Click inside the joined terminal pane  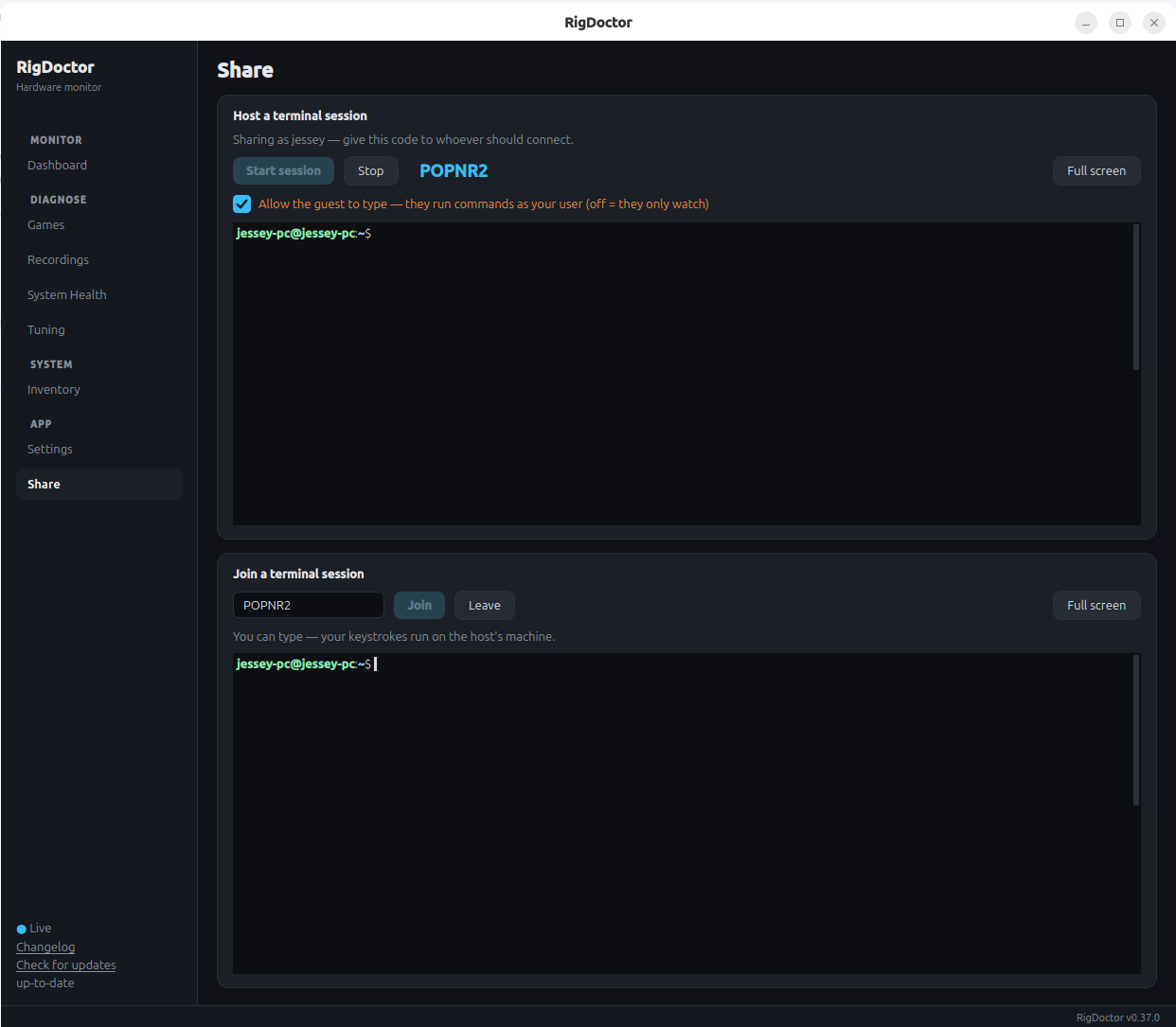pos(682,814)
